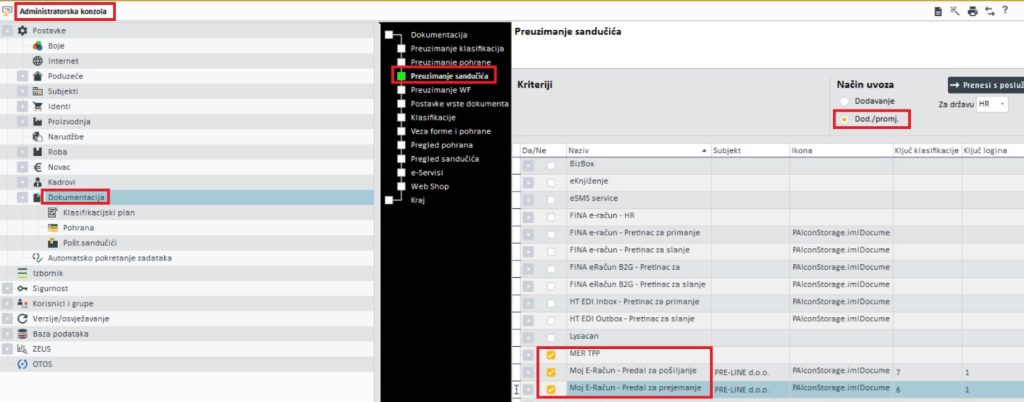Click the document icon in top toolbar

[937, 11]
